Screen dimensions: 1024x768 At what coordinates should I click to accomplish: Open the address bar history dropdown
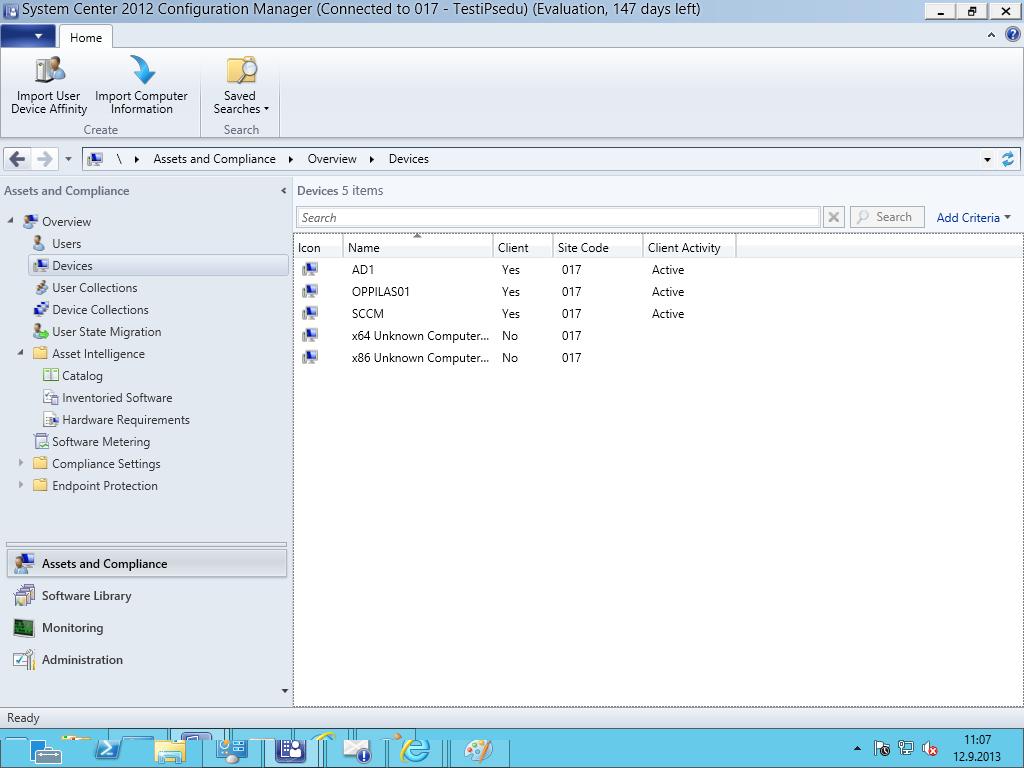tap(987, 159)
